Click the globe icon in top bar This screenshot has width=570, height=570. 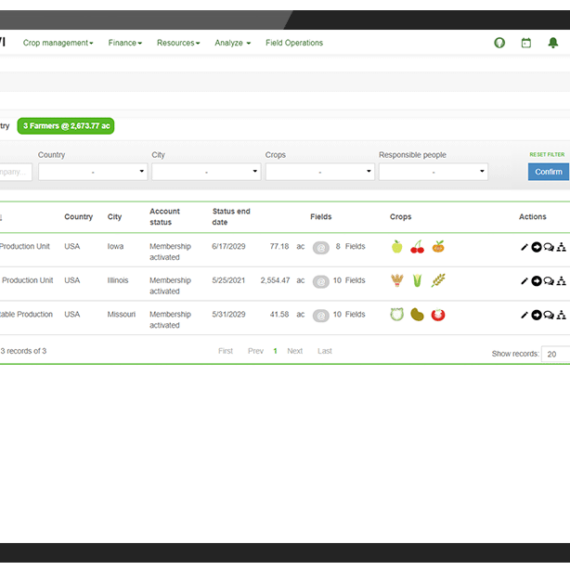(499, 43)
